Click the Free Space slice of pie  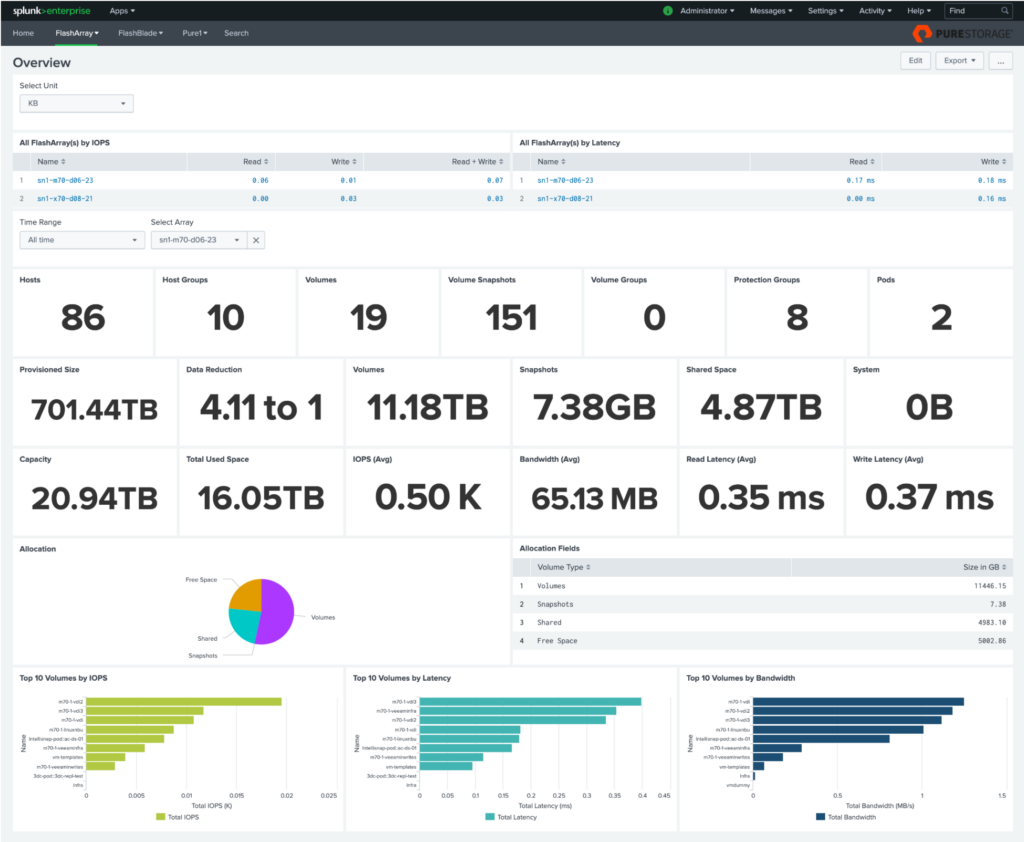(248, 595)
